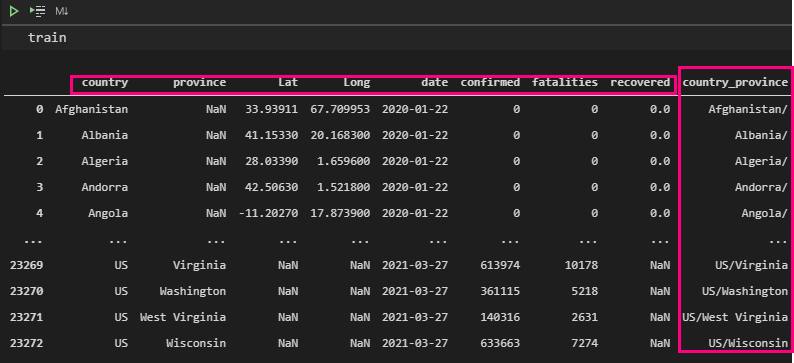
Task: Click the 'Andorra/' country_province cell
Action: [x=762, y=187]
